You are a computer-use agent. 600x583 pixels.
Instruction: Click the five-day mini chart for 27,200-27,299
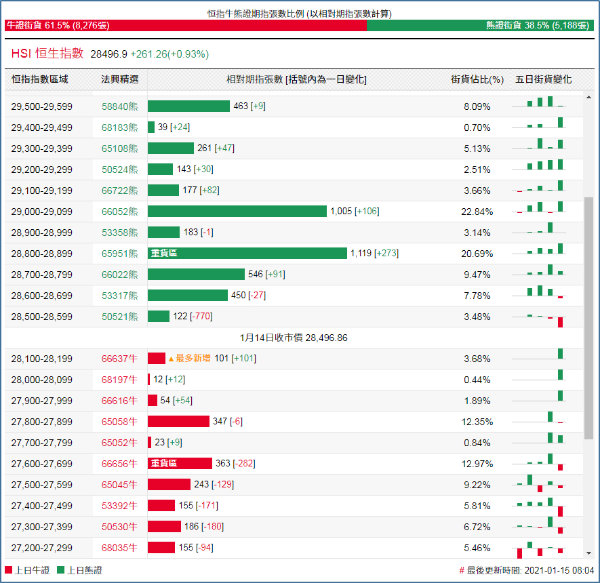click(540, 550)
